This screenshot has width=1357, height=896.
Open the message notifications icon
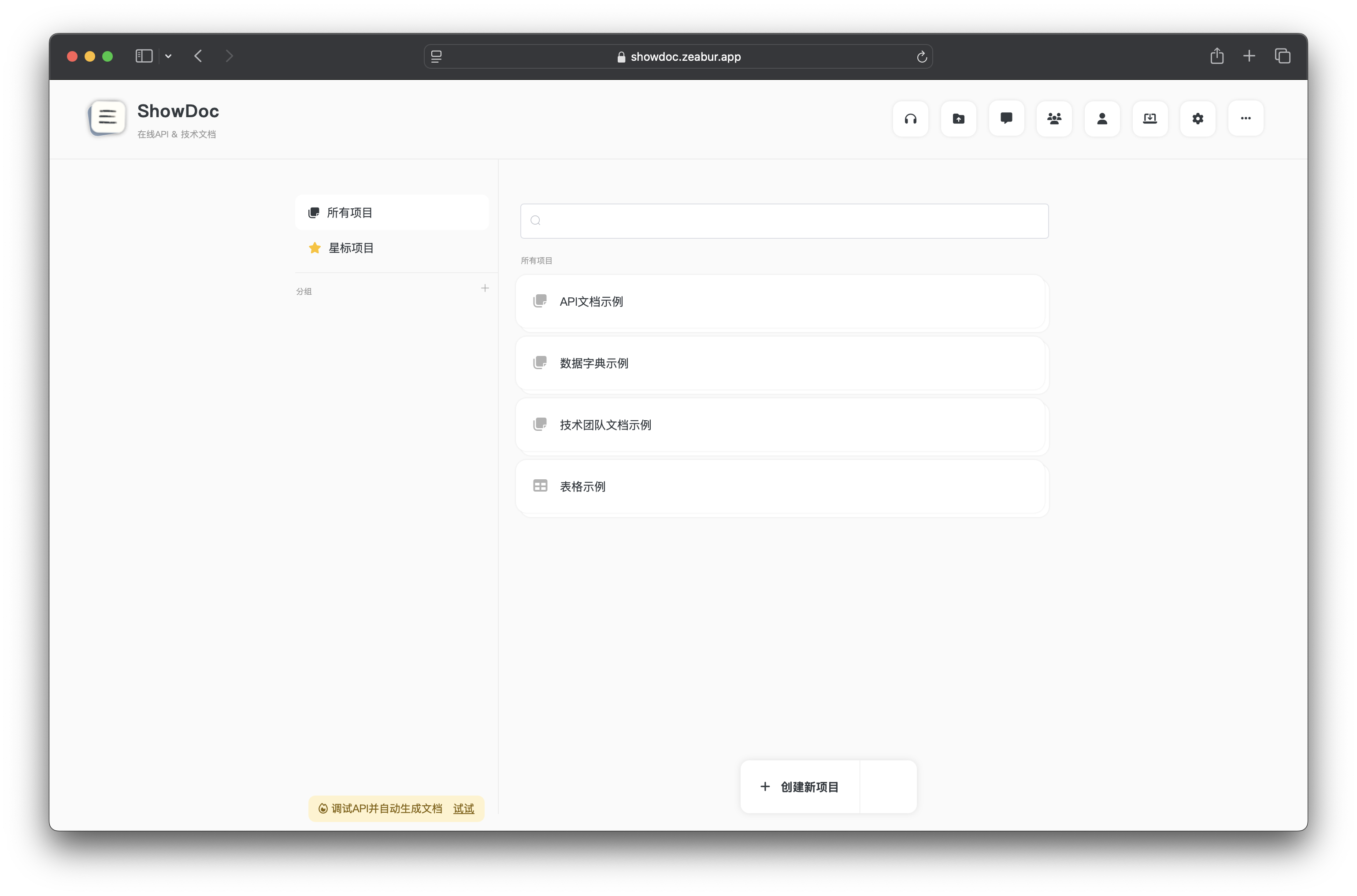[x=1006, y=118]
